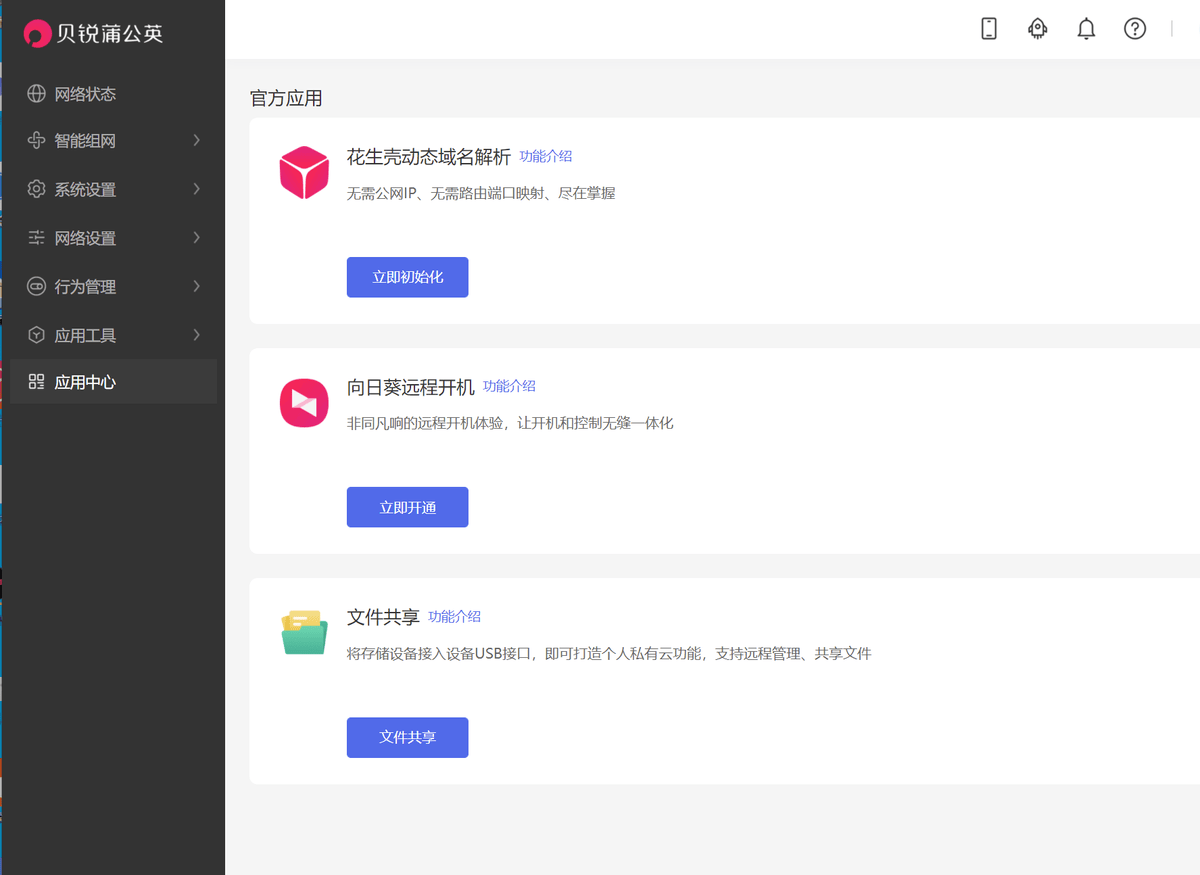
Task: Click the 立即开通 button
Action: (x=407, y=507)
